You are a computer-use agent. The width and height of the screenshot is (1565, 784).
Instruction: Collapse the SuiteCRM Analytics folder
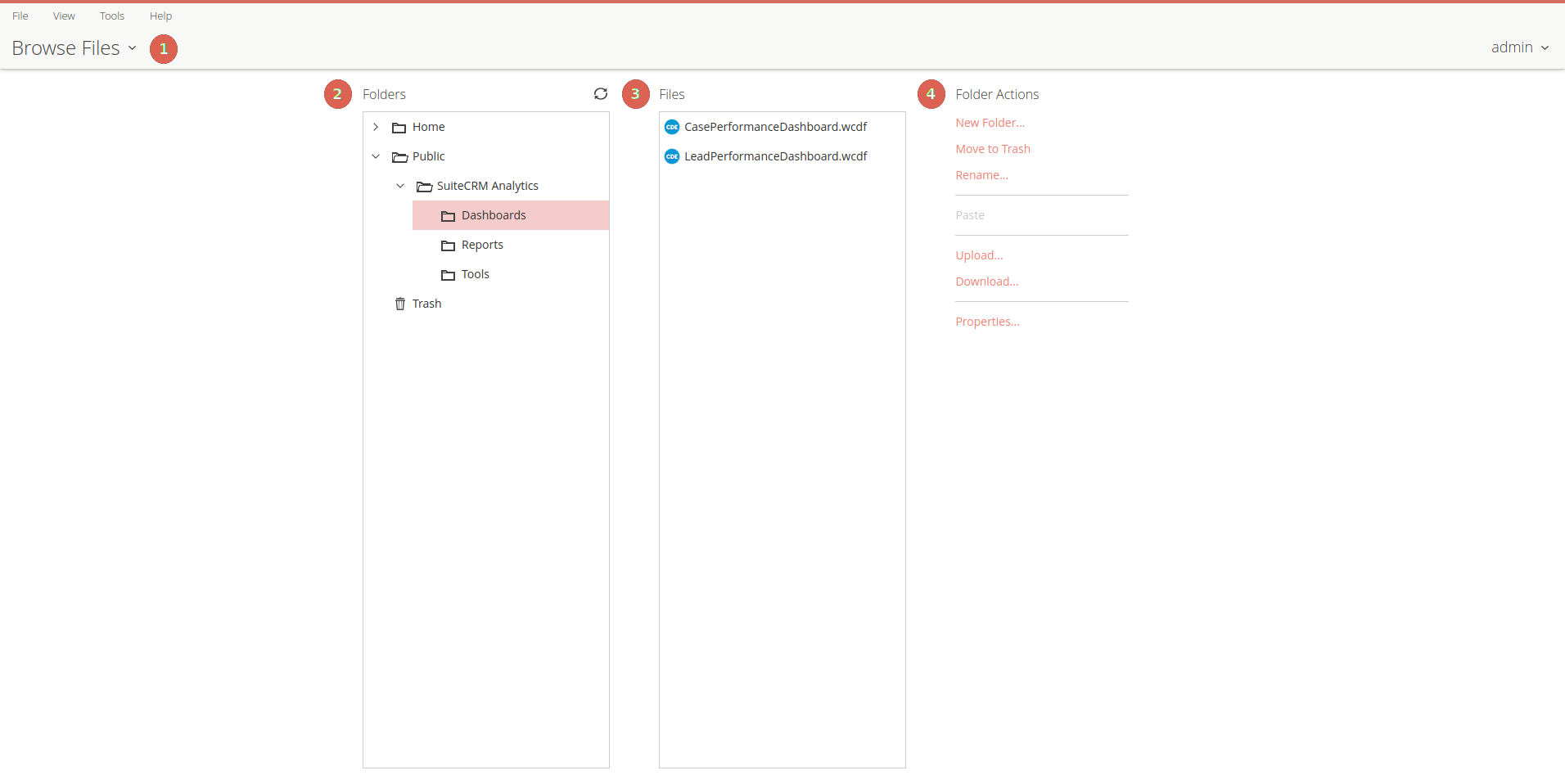400,186
